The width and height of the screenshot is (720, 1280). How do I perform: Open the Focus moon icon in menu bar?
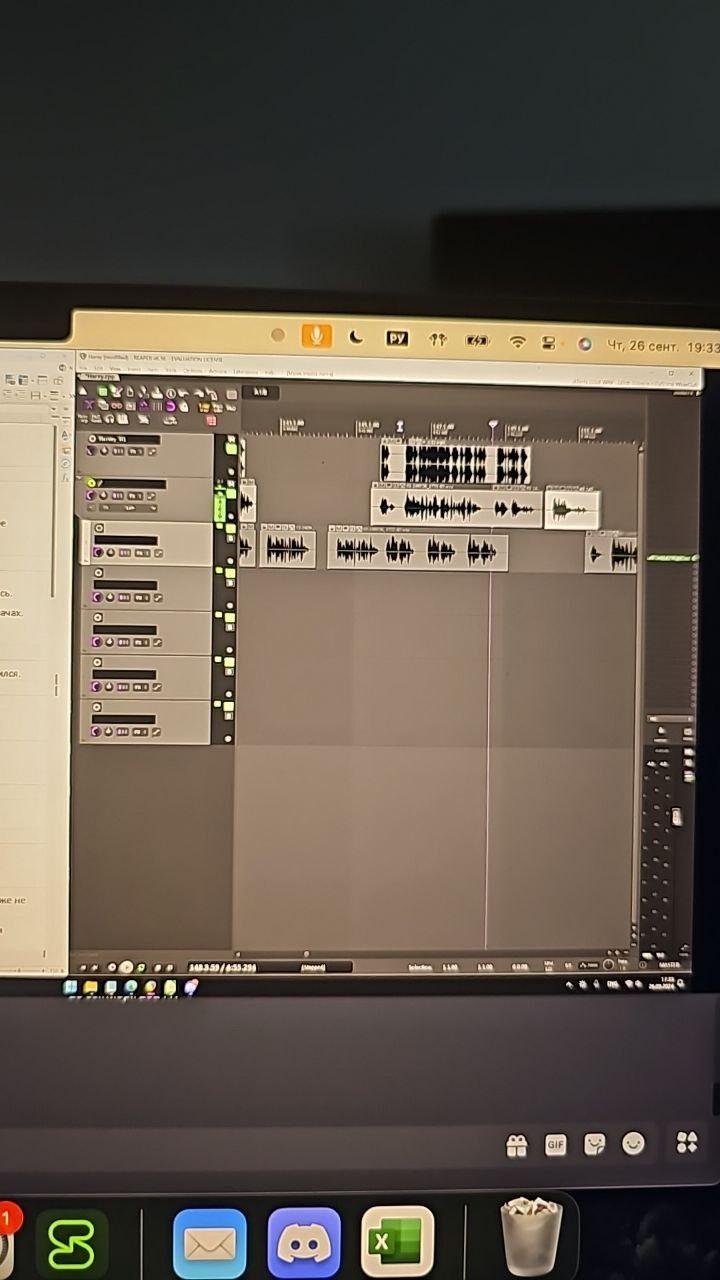(355, 338)
